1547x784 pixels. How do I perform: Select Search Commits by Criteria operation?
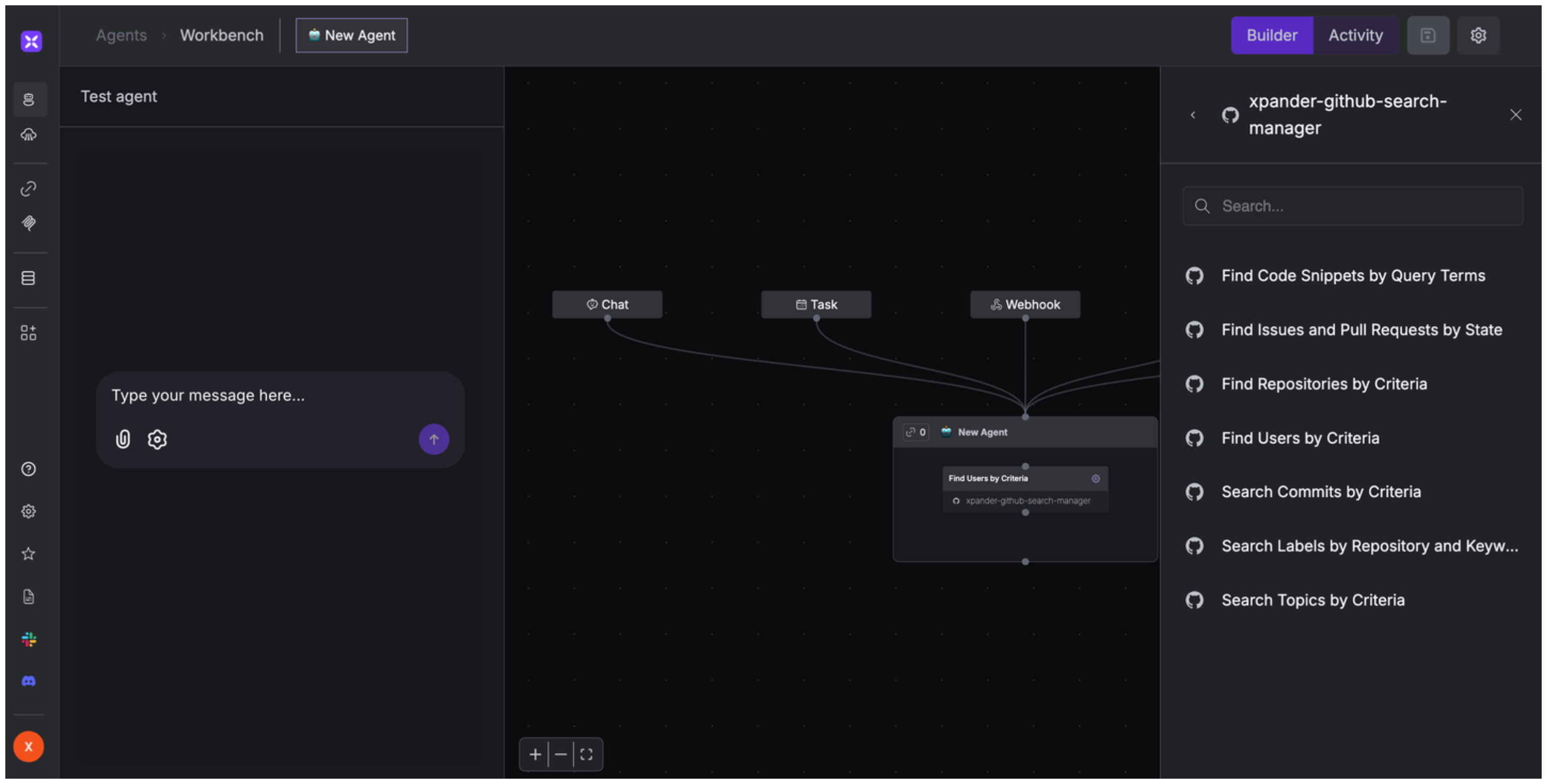[x=1320, y=491]
